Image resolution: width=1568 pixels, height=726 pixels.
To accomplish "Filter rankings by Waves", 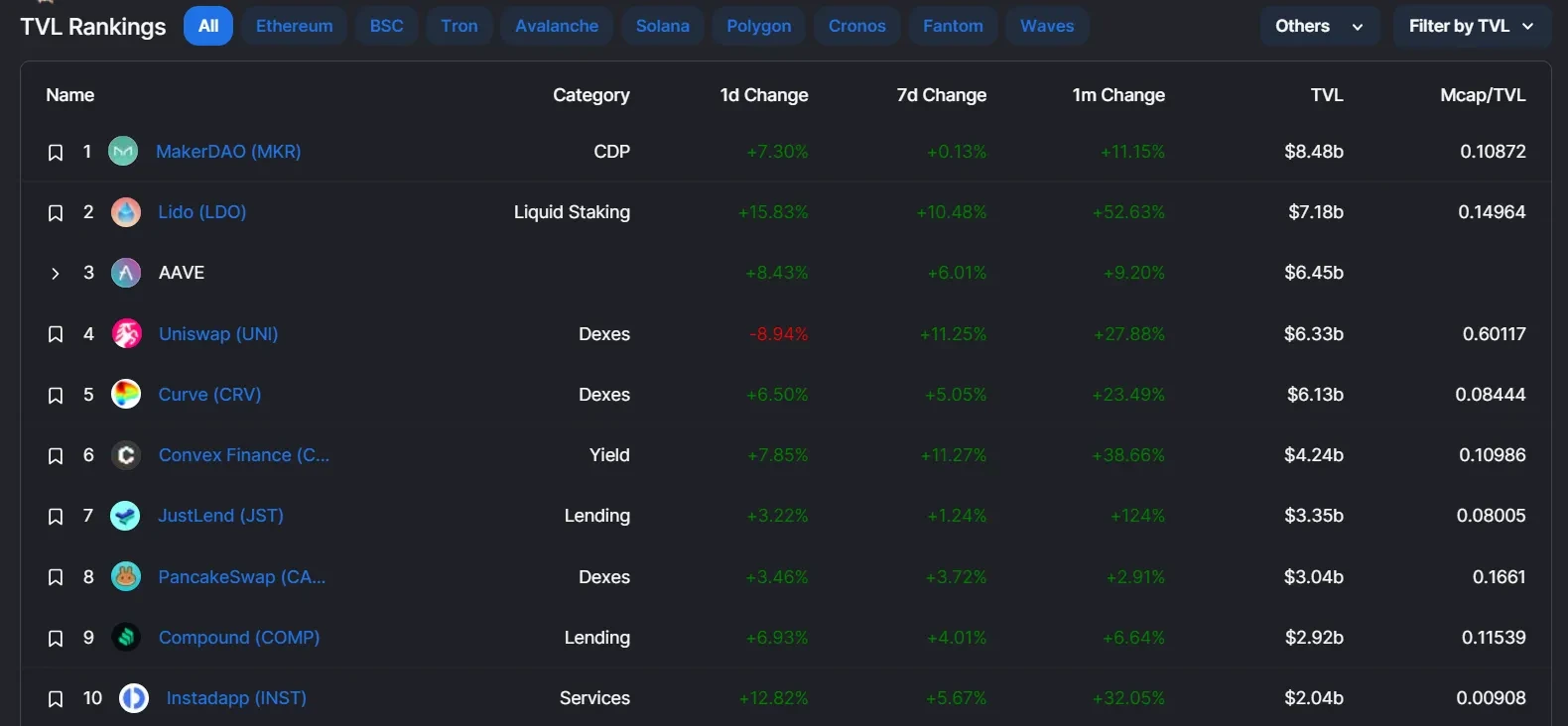I will [x=1048, y=26].
